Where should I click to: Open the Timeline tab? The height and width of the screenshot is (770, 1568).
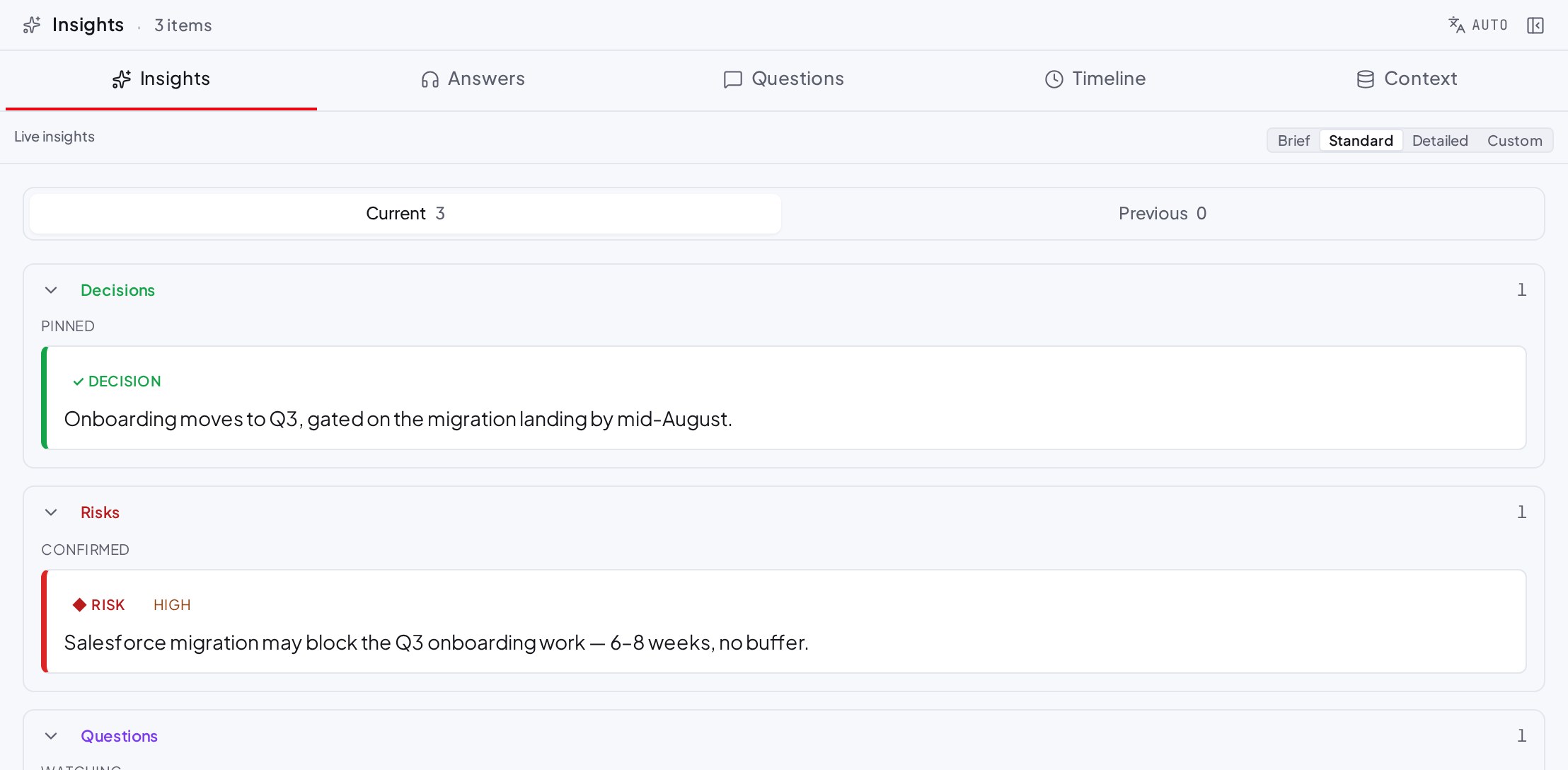coord(1095,79)
